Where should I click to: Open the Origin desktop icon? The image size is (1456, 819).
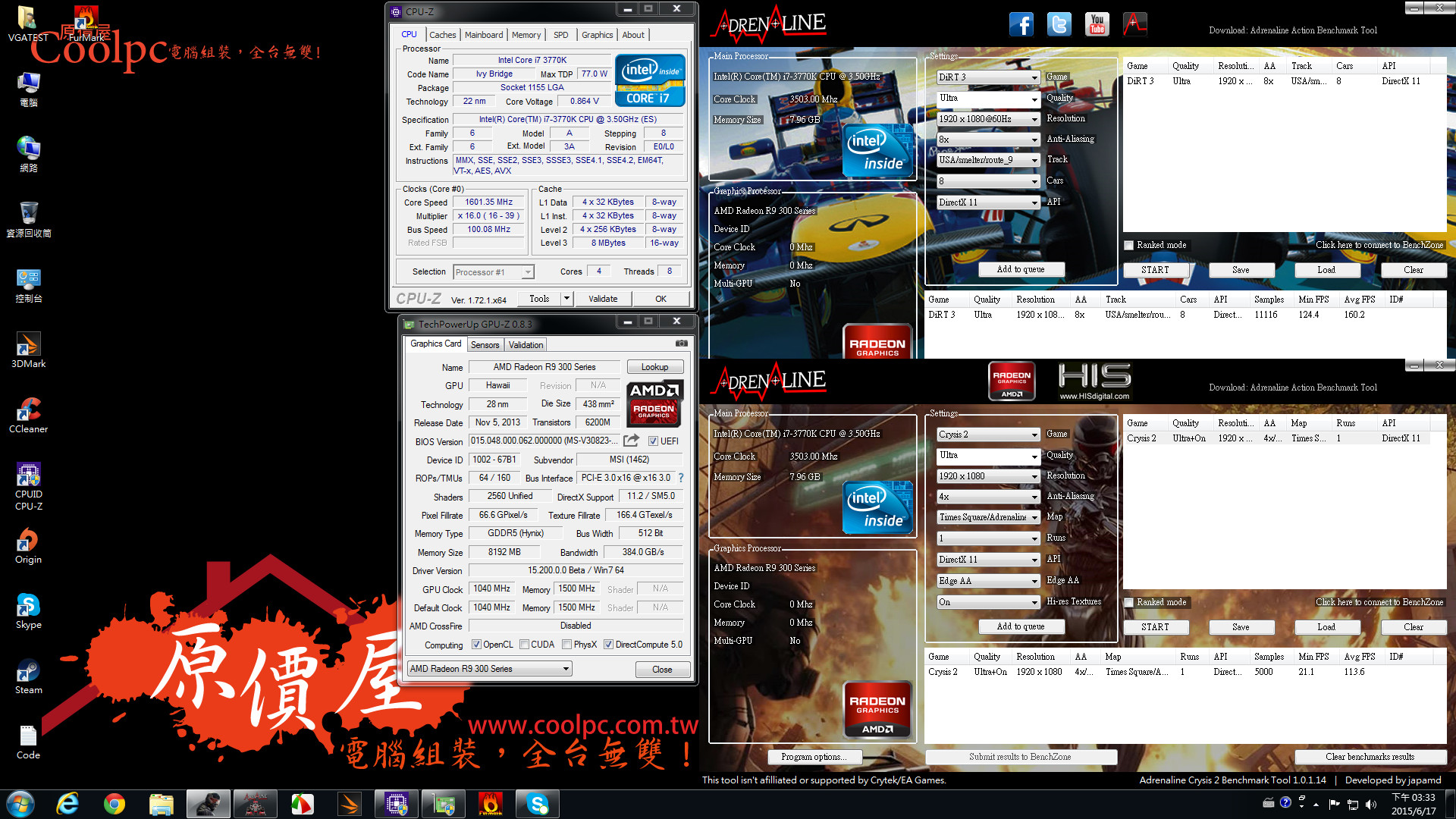click(28, 546)
